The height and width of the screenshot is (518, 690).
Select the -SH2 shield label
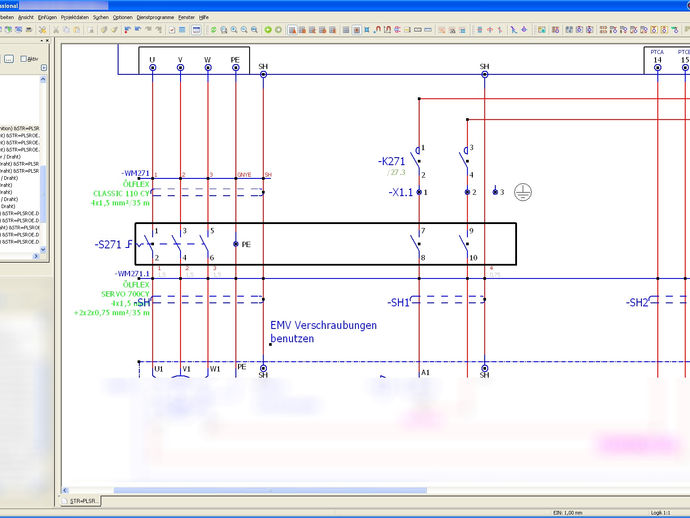pyautogui.click(x=637, y=302)
